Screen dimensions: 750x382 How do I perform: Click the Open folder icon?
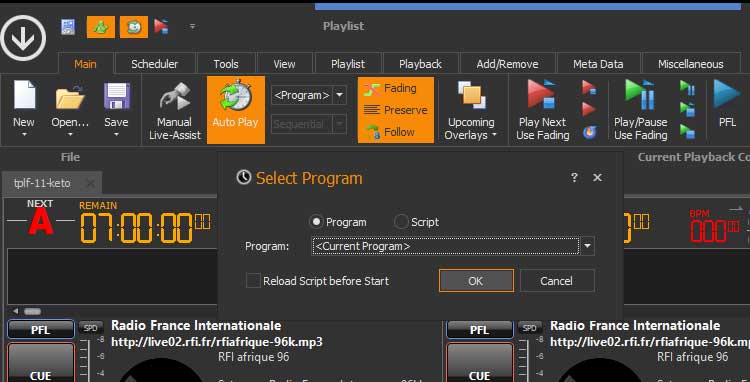click(70, 97)
